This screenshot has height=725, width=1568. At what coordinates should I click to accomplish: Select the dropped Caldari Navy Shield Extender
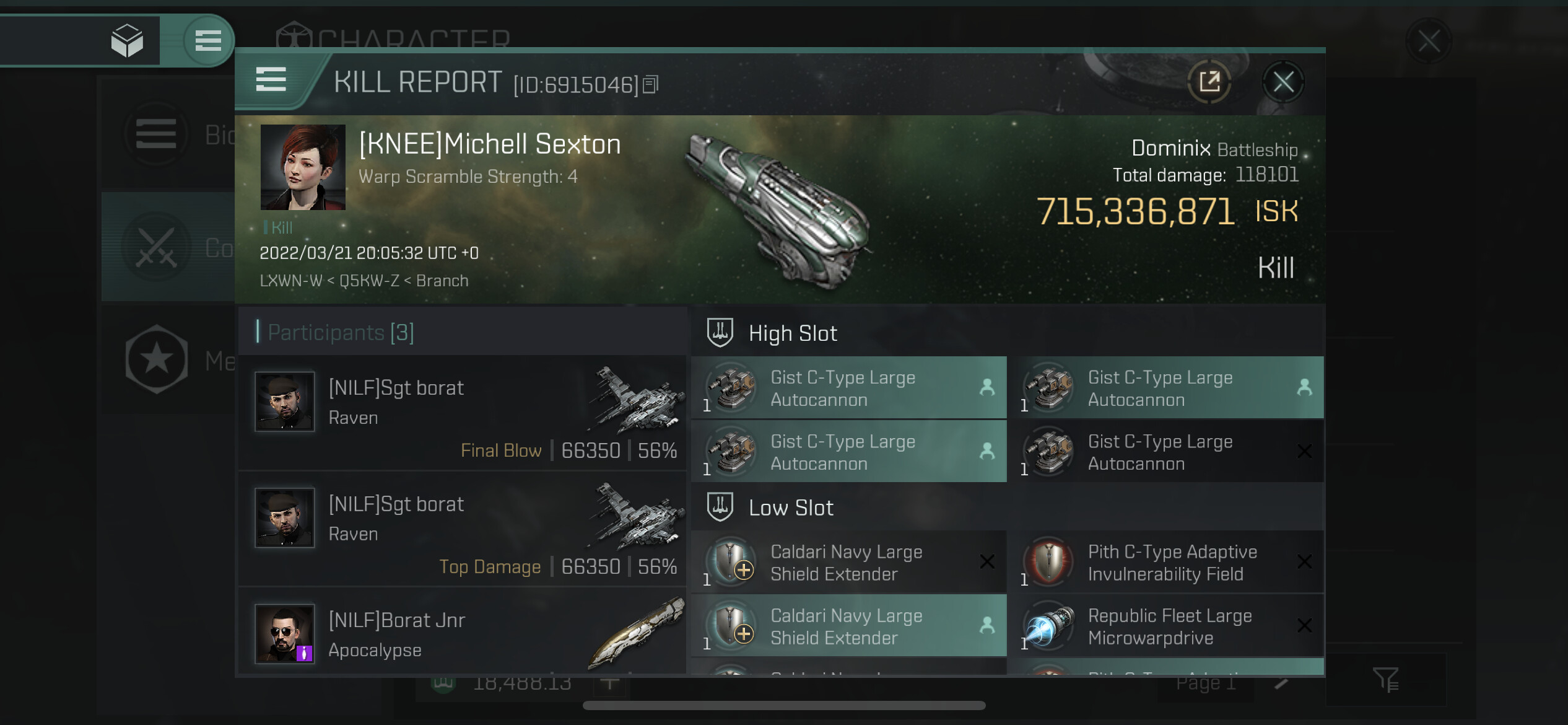point(848,626)
